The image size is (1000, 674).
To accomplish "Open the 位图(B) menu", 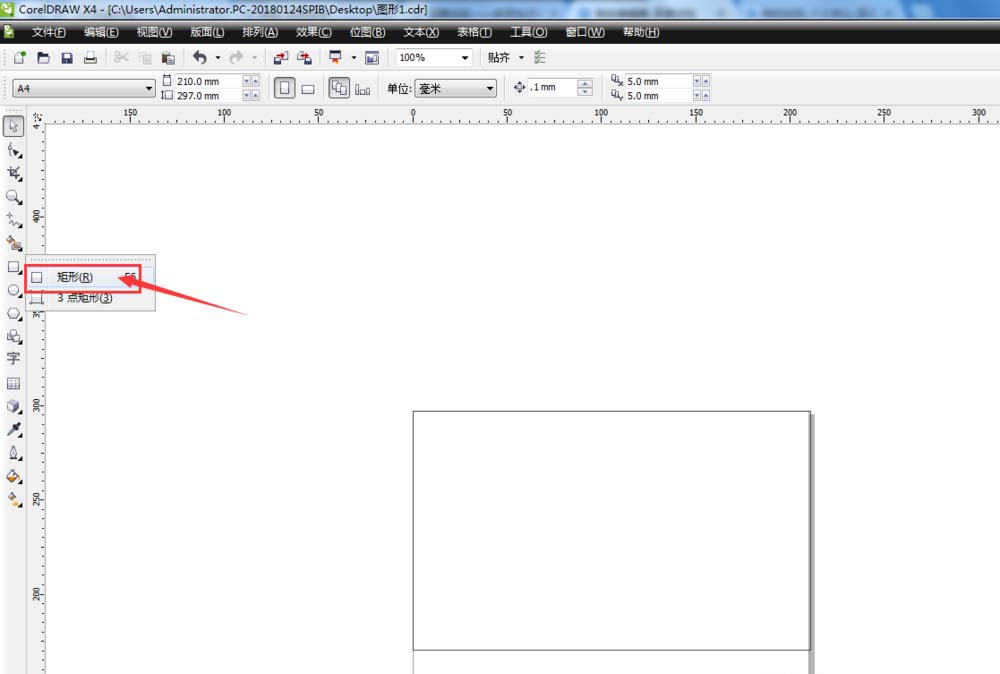I will pos(367,32).
